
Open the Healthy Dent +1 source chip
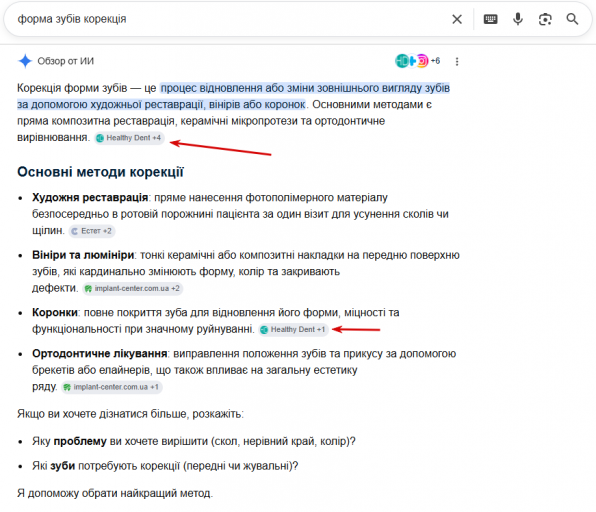[293, 330]
